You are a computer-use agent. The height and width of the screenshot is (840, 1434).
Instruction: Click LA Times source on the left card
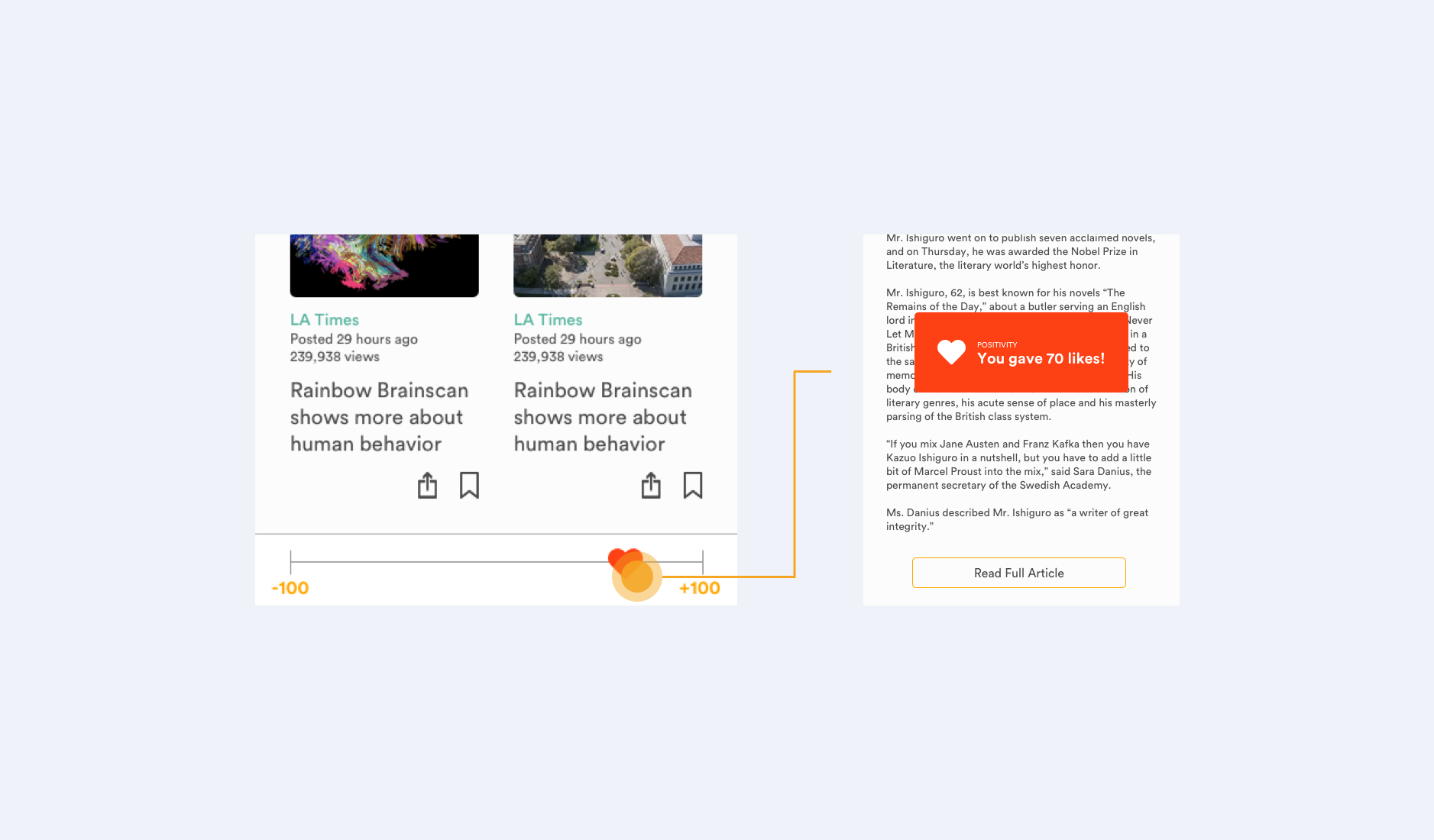click(x=325, y=320)
